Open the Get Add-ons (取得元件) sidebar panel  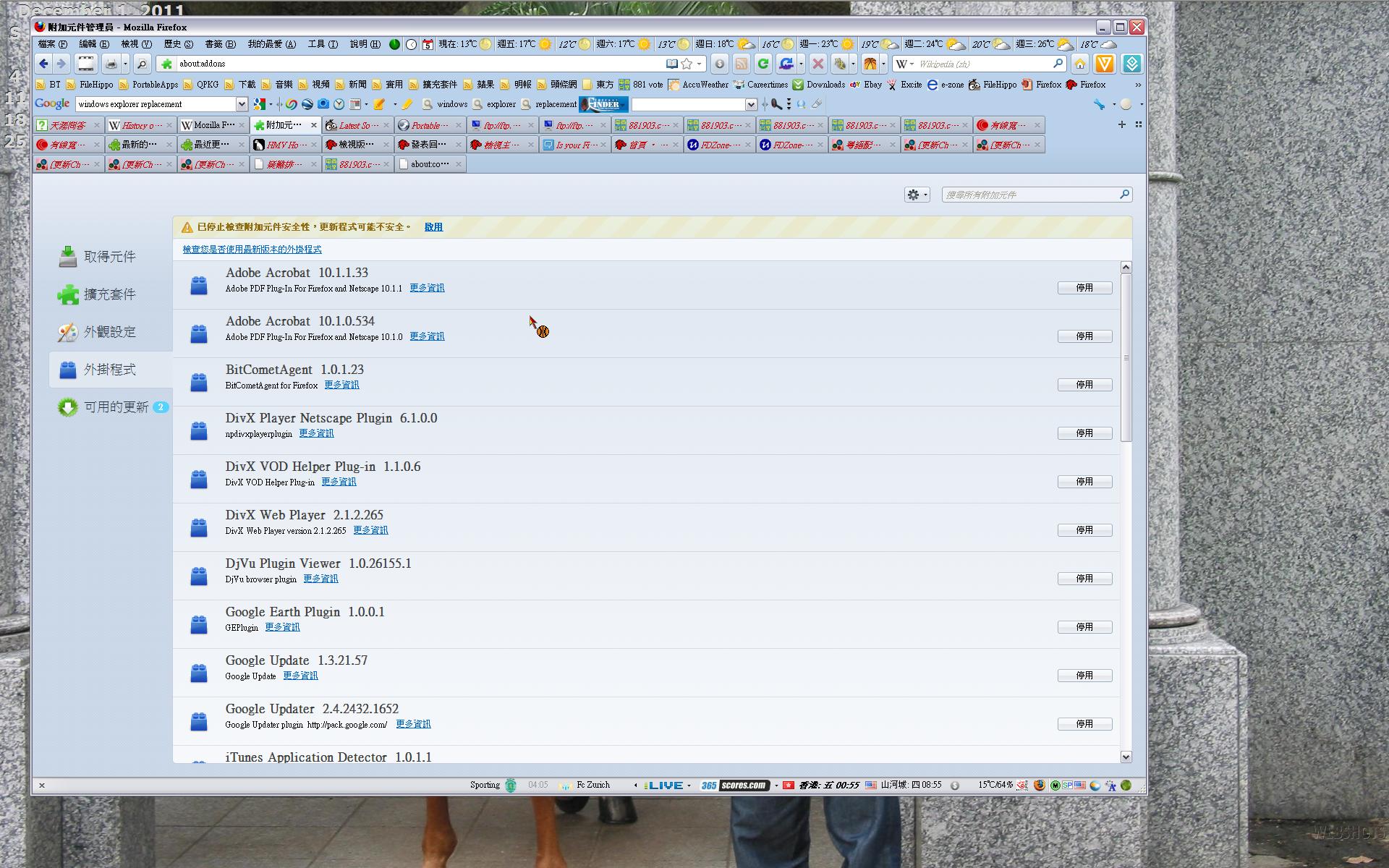[x=110, y=257]
